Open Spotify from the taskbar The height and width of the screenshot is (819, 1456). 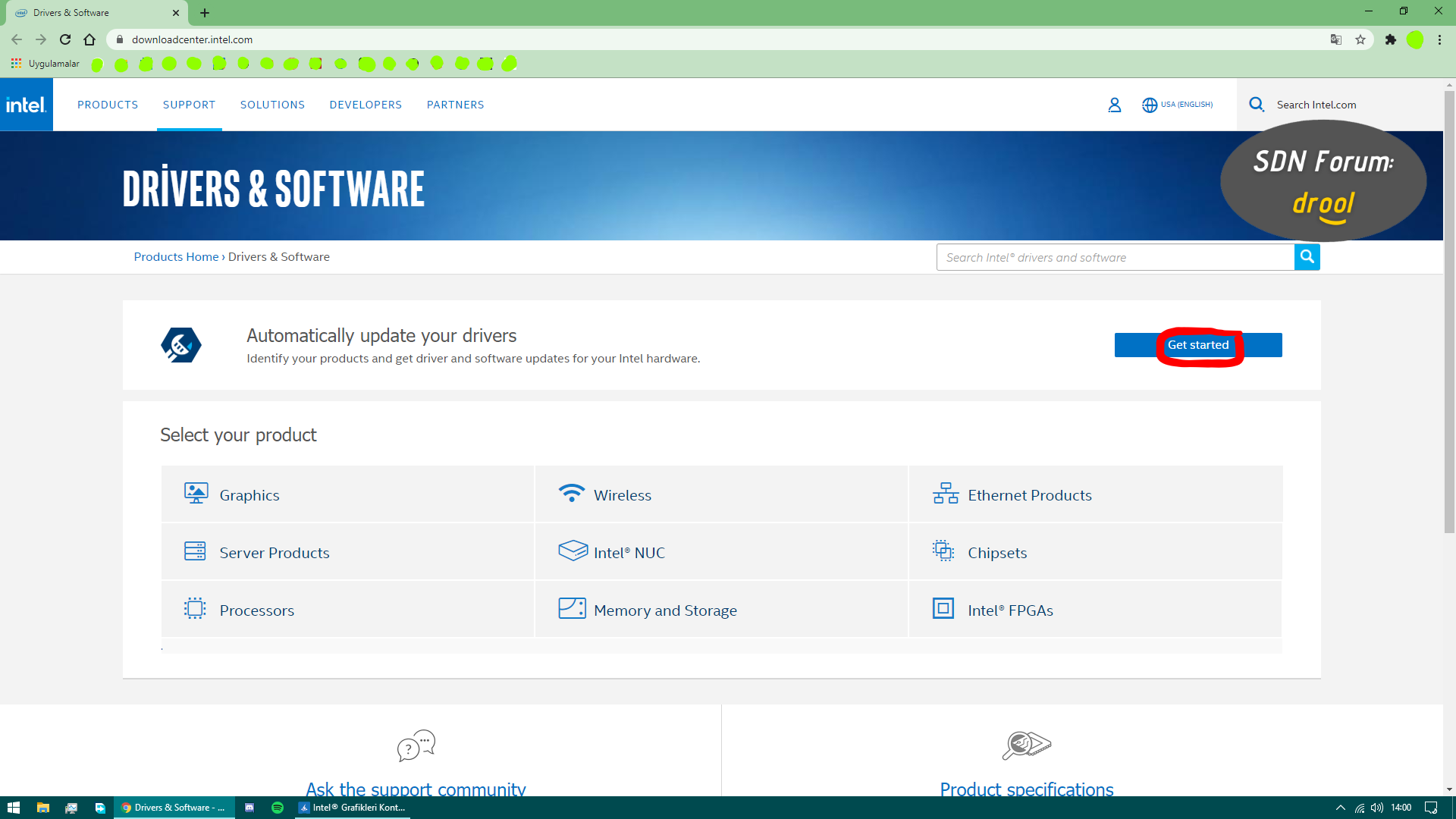tap(278, 808)
